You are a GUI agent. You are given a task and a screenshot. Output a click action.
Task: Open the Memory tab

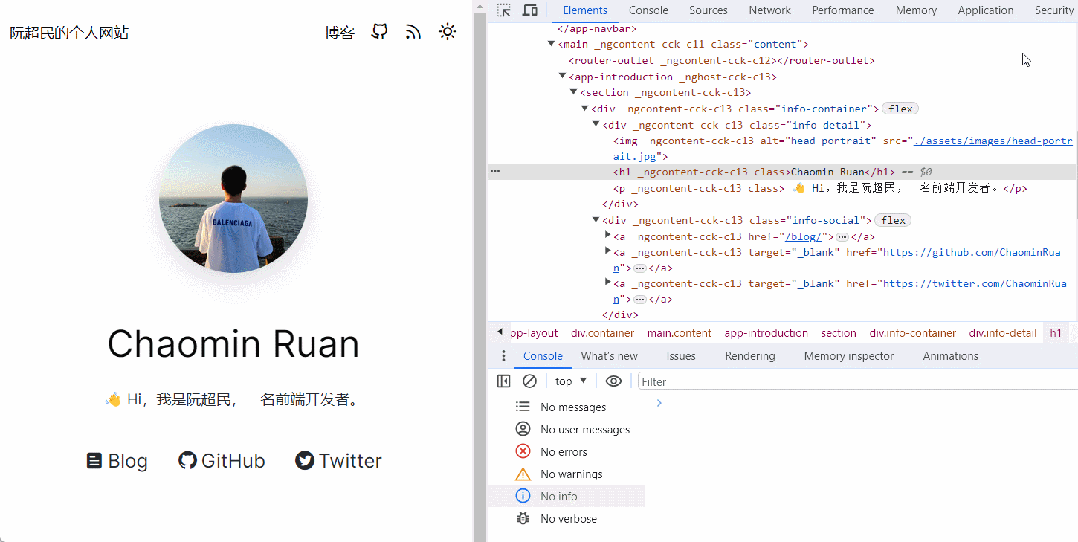coord(916,10)
